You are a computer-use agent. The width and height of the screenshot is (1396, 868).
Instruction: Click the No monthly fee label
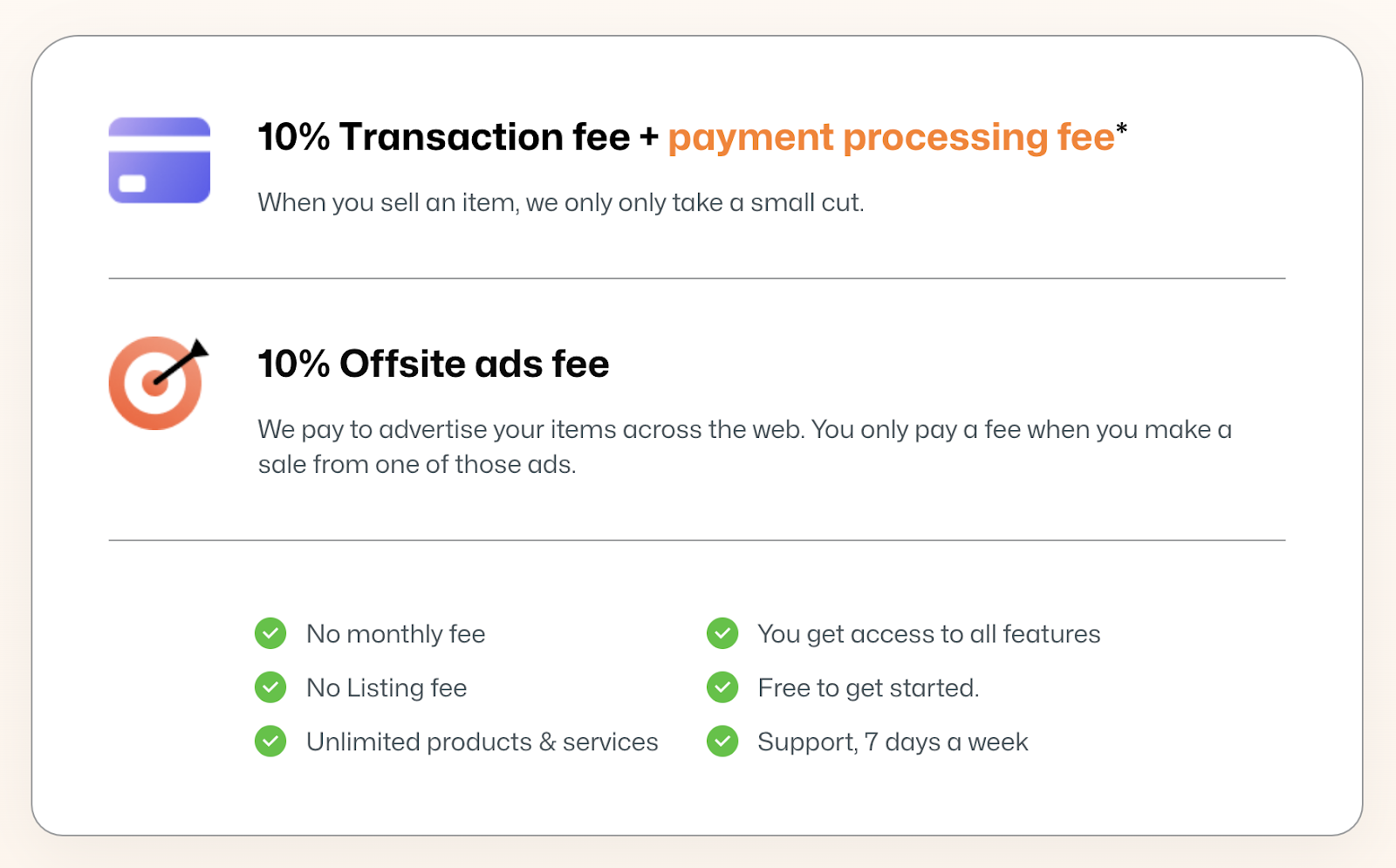pos(396,634)
